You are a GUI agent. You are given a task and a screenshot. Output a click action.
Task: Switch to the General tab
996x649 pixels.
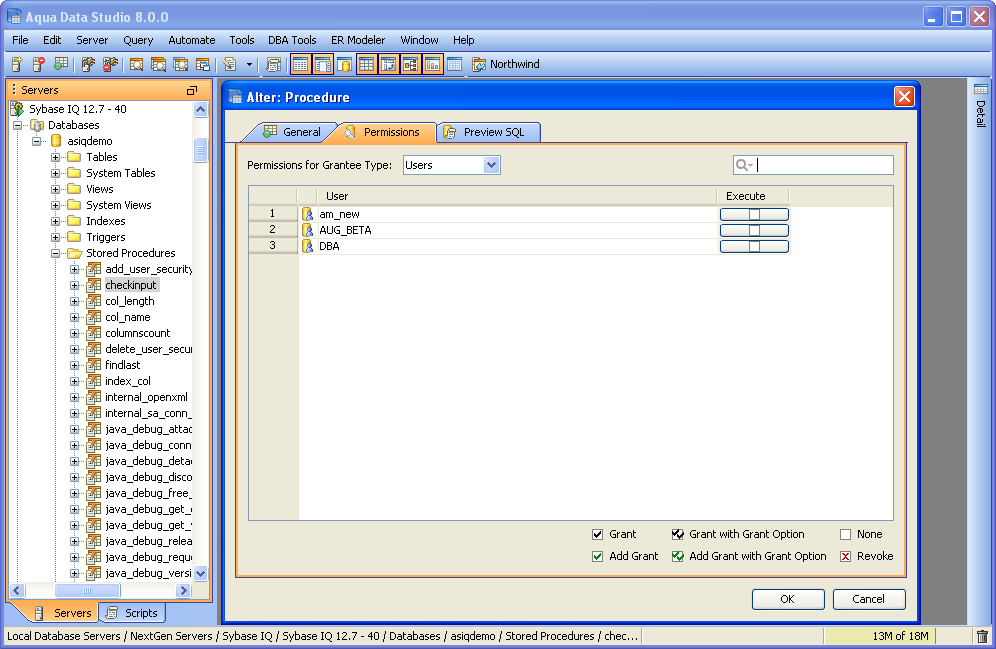point(292,132)
